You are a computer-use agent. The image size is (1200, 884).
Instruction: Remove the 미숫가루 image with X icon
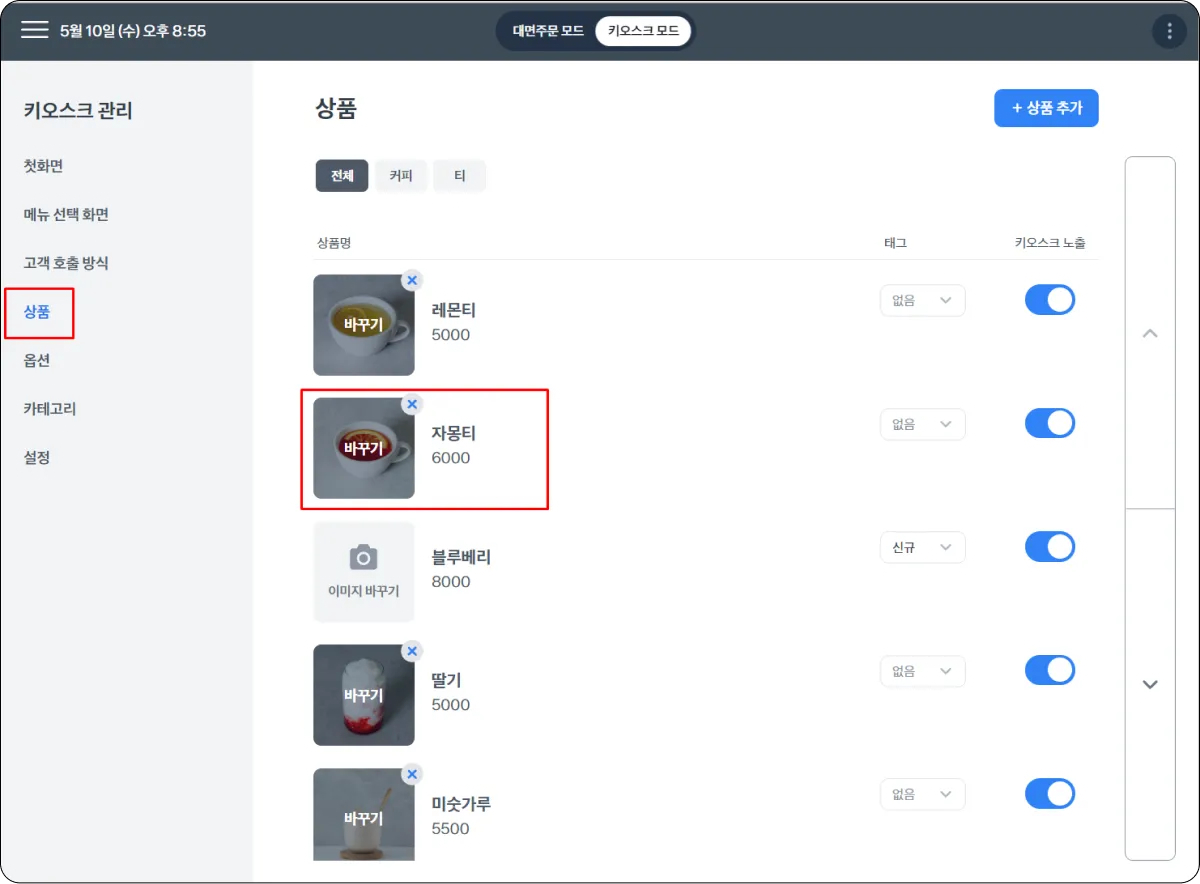[x=412, y=774]
